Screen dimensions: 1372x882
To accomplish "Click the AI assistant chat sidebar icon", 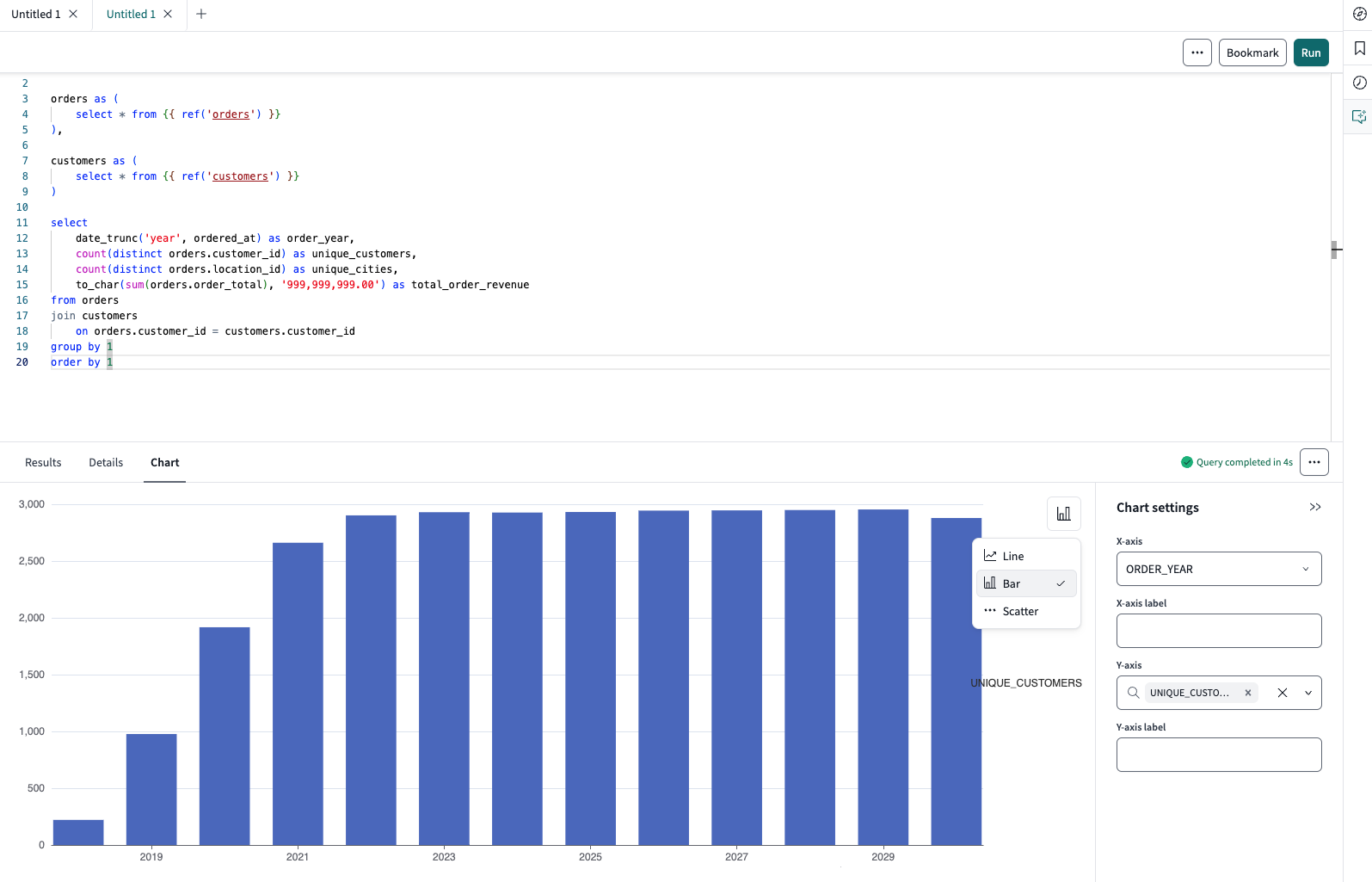I will [x=1359, y=117].
